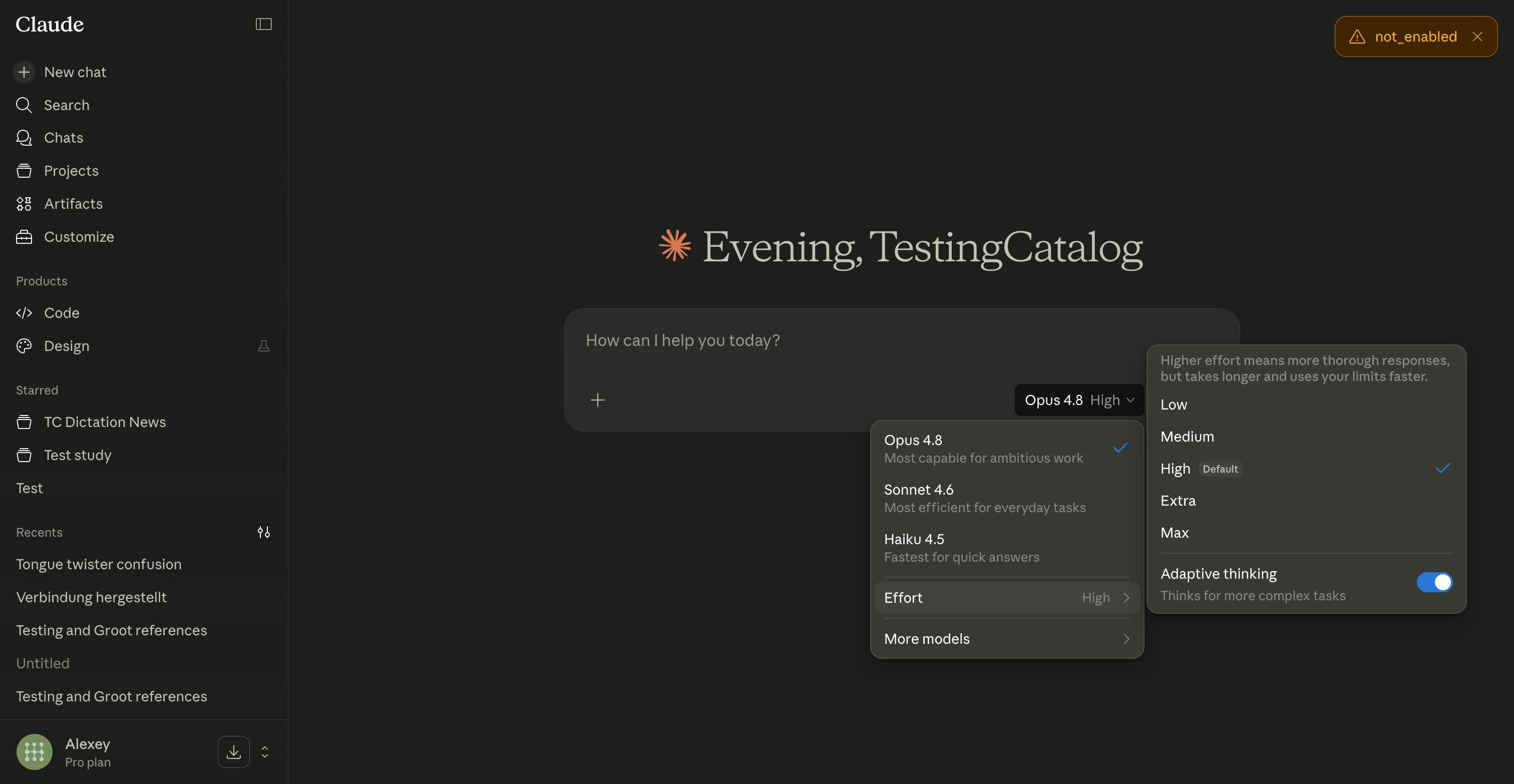
Task: Open the last Testing and Groot references chat
Action: 144,696
